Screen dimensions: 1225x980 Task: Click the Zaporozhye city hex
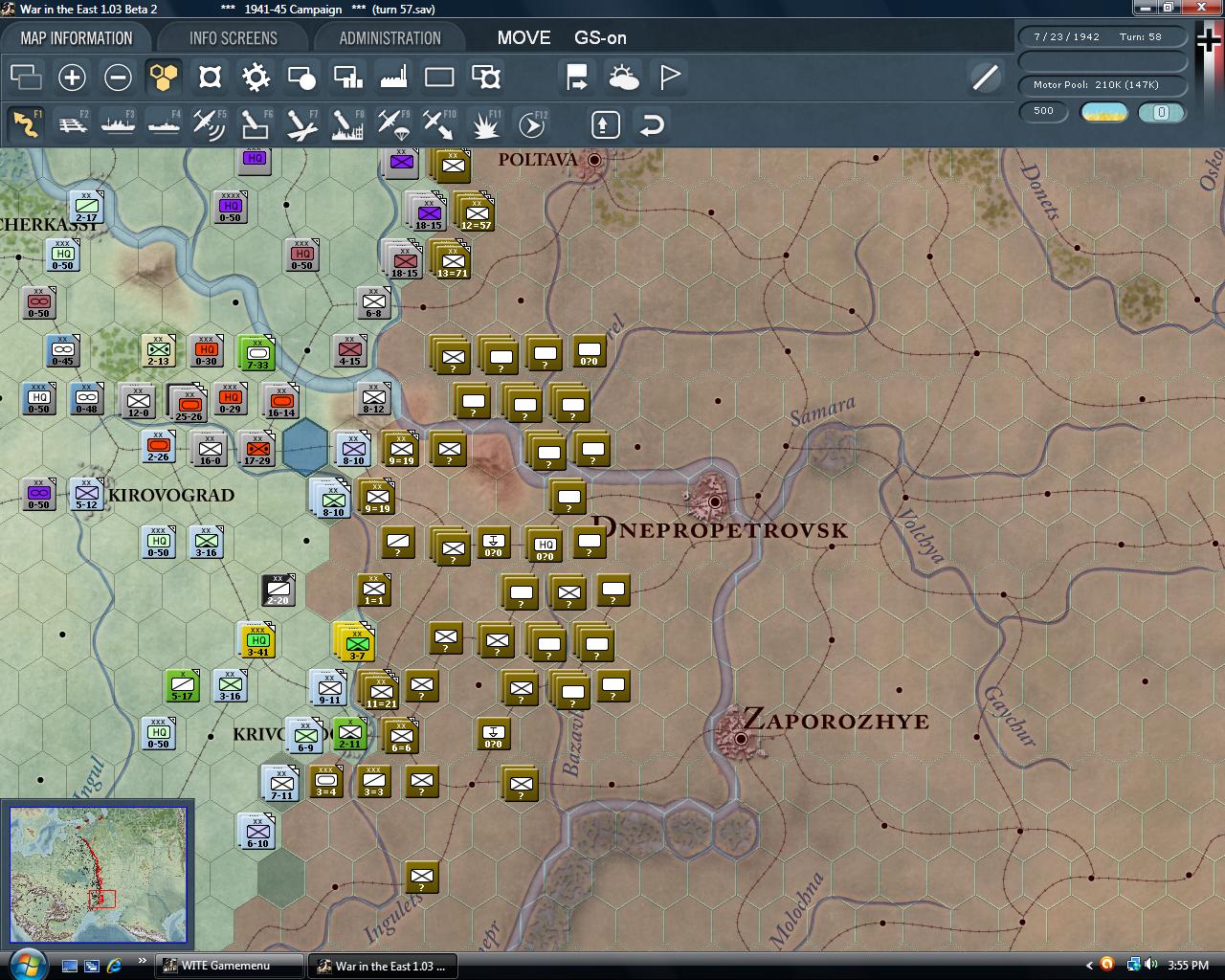740,738
